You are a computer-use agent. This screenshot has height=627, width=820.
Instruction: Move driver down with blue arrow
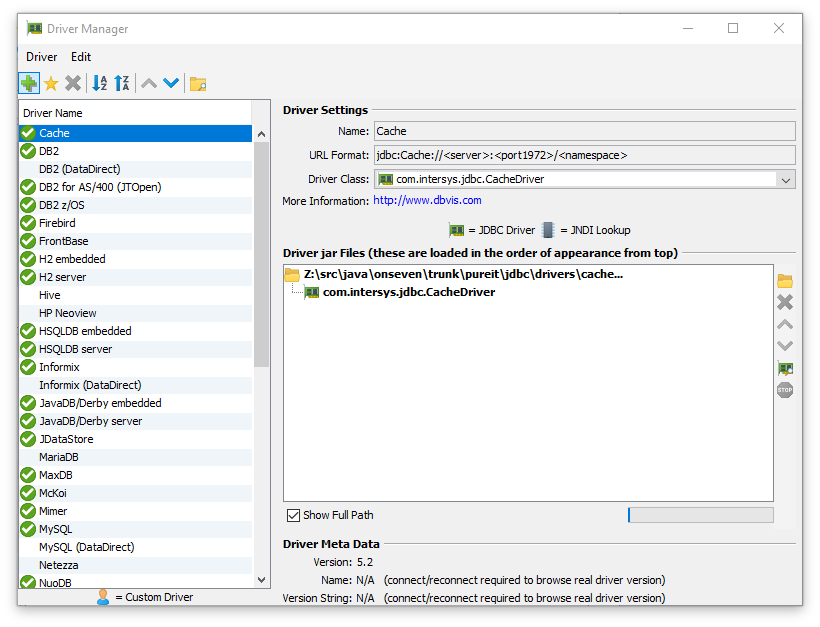[171, 84]
